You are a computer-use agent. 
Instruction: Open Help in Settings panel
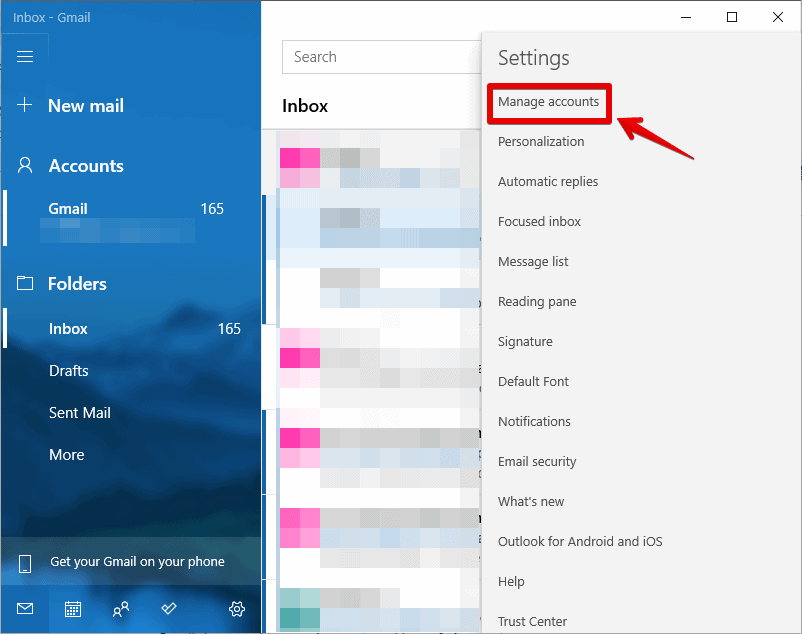click(511, 581)
